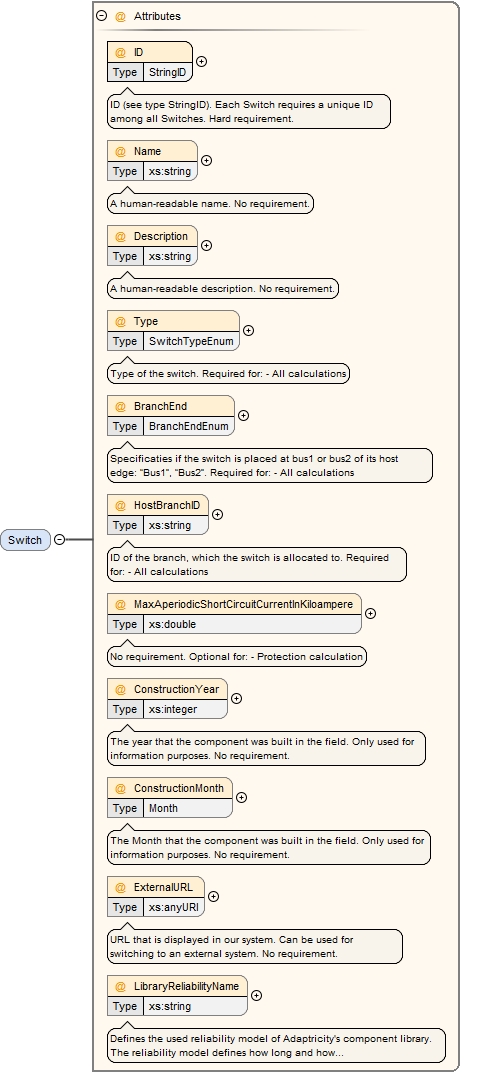Image resolution: width=477 pixels, height=1073 pixels.
Task: Click the StringID type value
Action: [168, 72]
